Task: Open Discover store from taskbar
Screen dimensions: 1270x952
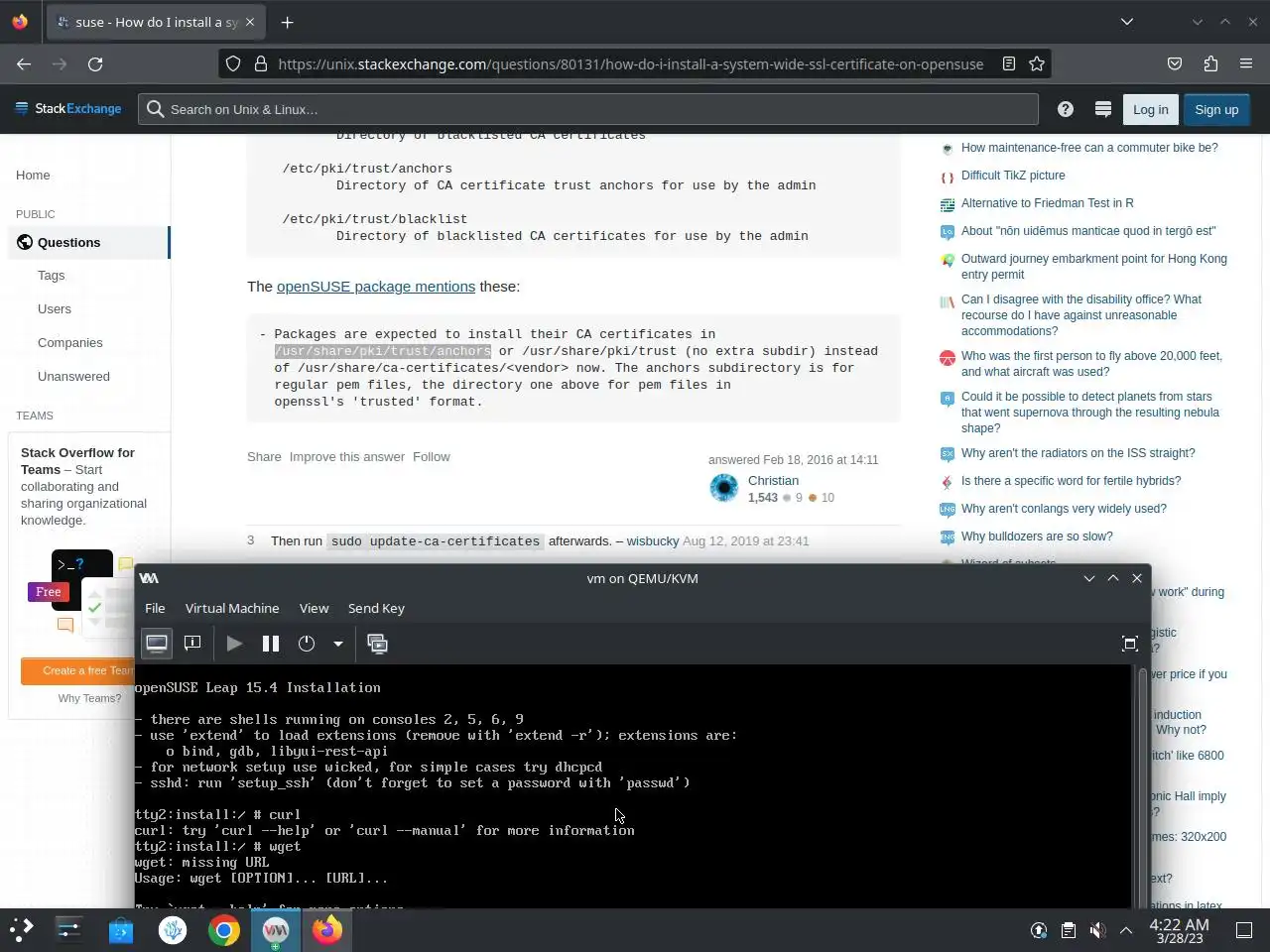Action: point(121,930)
